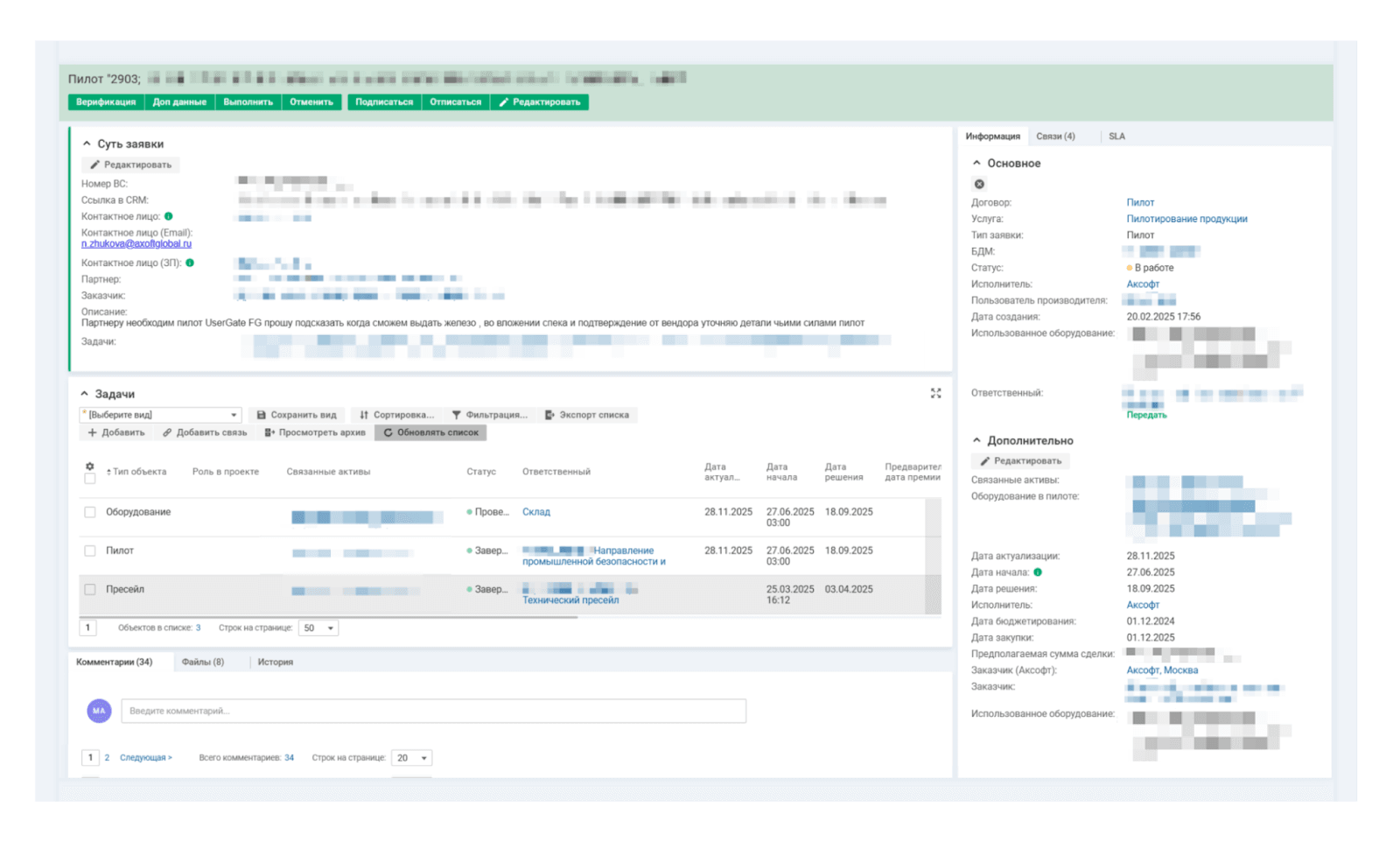Open table column settings gear icon
Image resolution: width=1400 pixels, height=842 pixels.
[89, 467]
